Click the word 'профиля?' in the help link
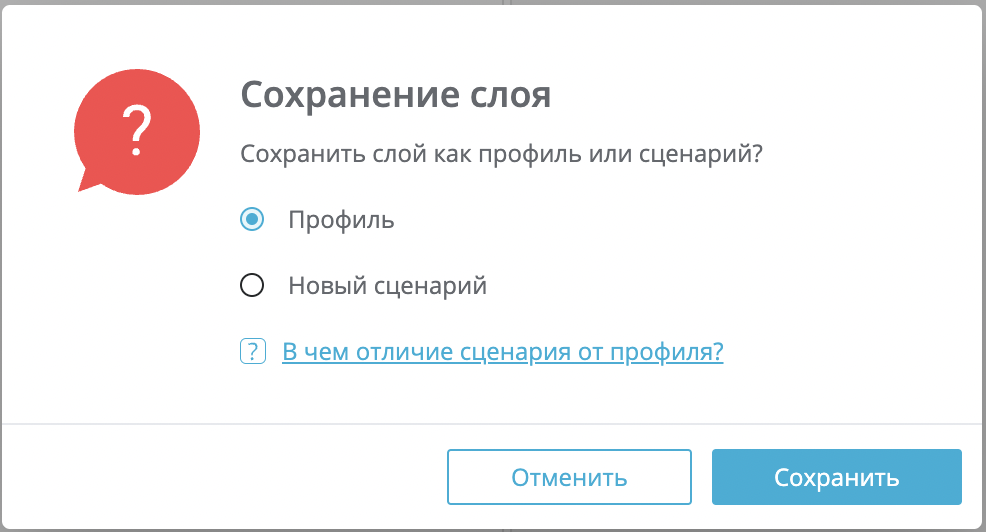Viewport: 986px width, 532px height. coord(667,352)
